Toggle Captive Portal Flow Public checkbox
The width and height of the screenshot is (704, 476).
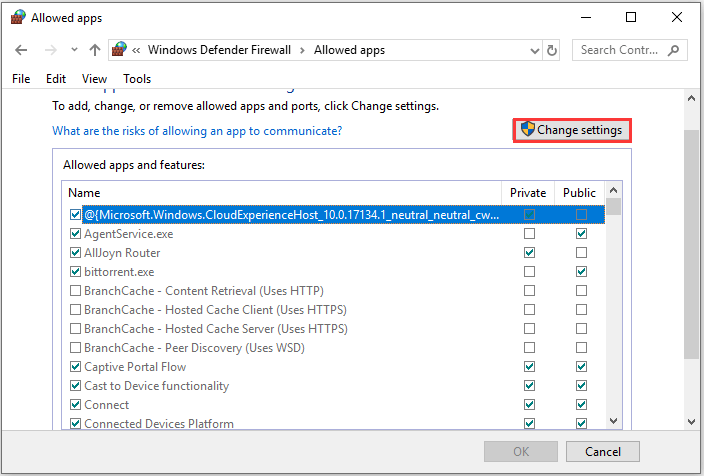click(581, 366)
